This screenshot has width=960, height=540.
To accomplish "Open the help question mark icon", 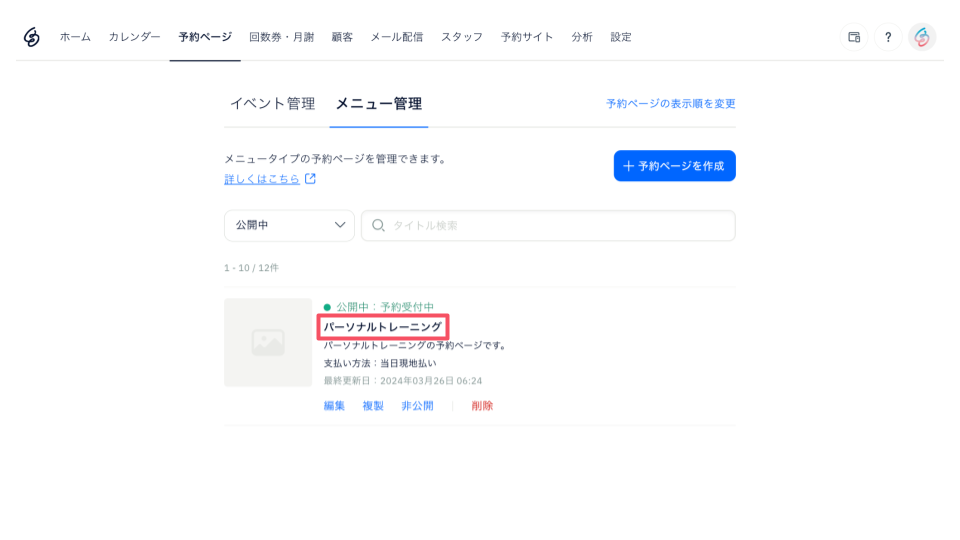I will point(888,37).
